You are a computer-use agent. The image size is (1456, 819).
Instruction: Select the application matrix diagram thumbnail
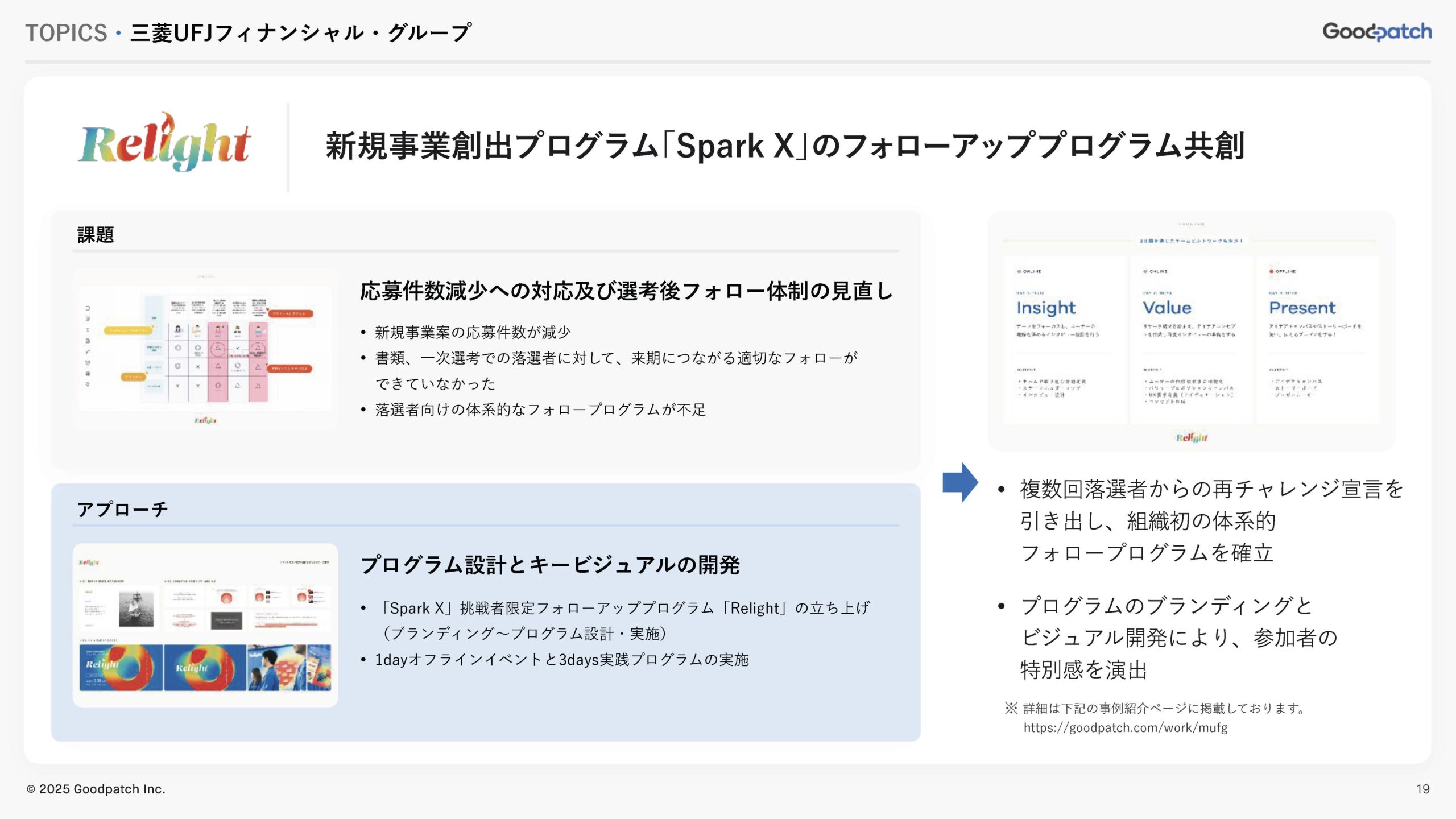tap(205, 349)
